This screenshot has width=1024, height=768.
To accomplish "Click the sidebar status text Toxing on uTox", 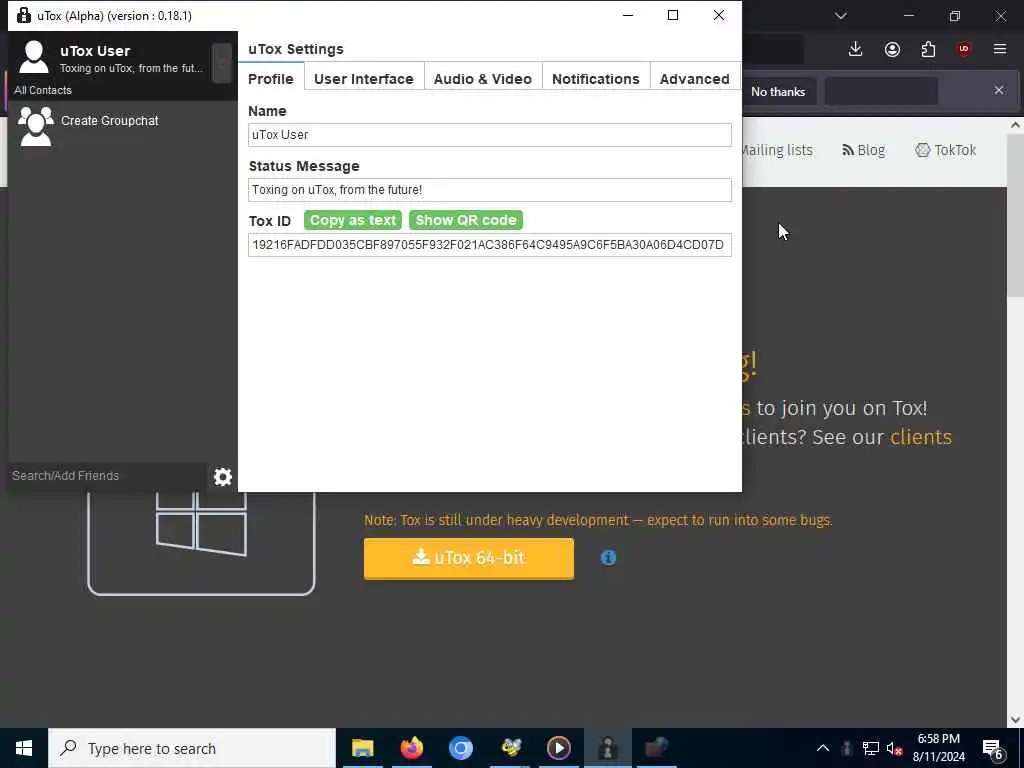I will tap(131, 68).
